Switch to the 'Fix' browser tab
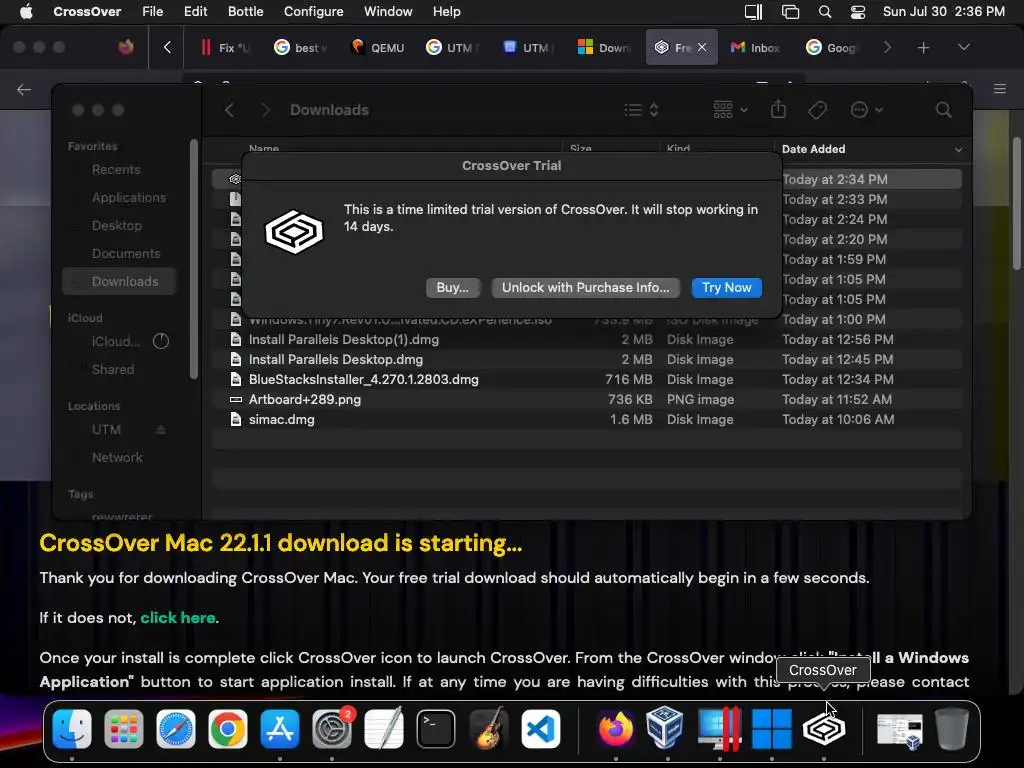 (225, 47)
